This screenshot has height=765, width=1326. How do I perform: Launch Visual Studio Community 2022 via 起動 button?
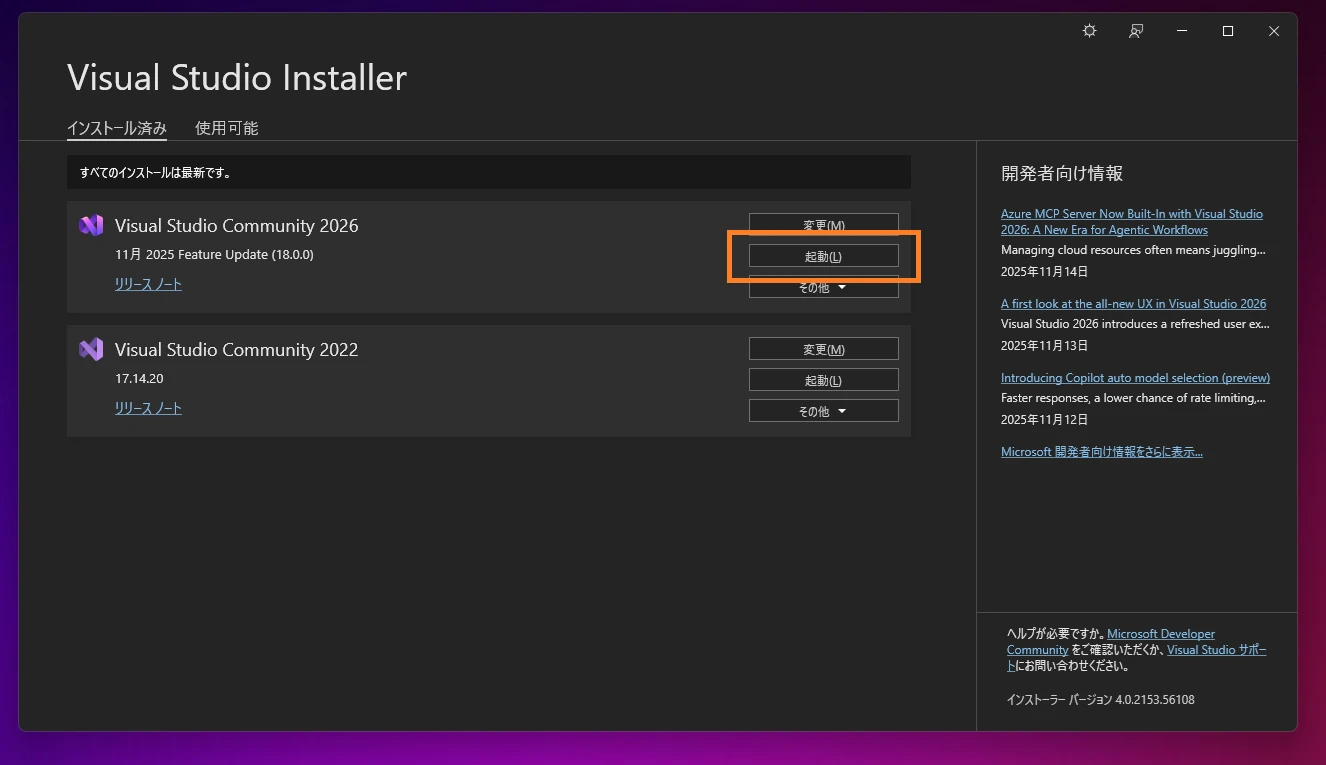pos(823,379)
